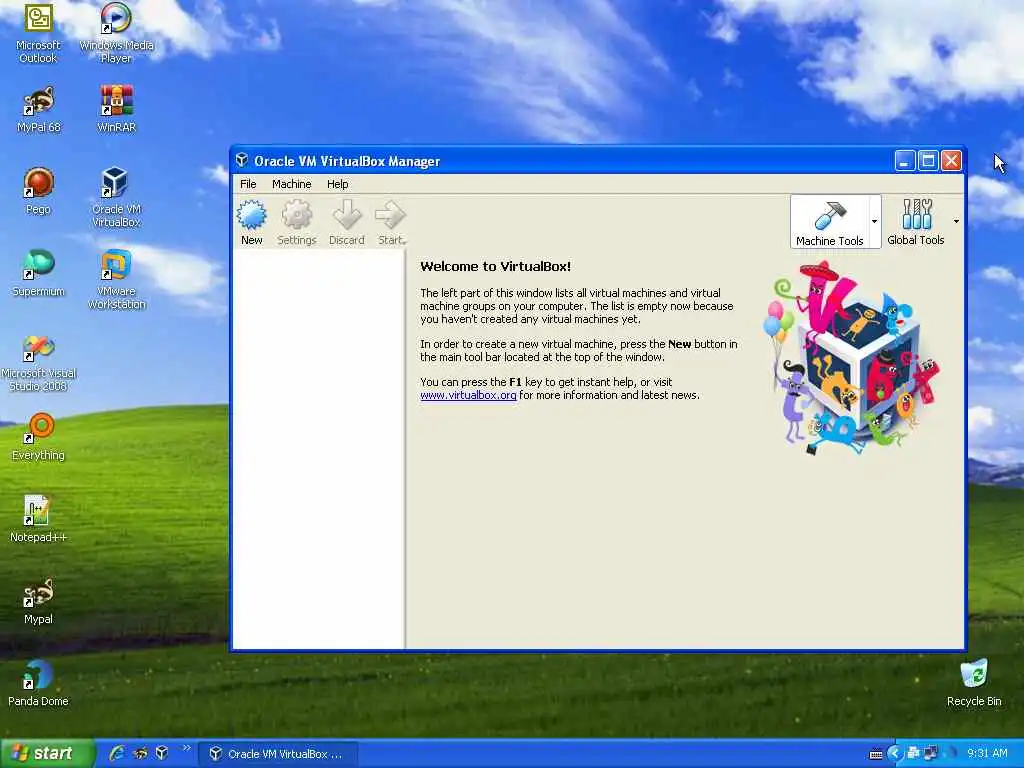Viewport: 1024px width, 768px height.
Task: Minimize the VirtualBox Manager window
Action: coord(904,161)
